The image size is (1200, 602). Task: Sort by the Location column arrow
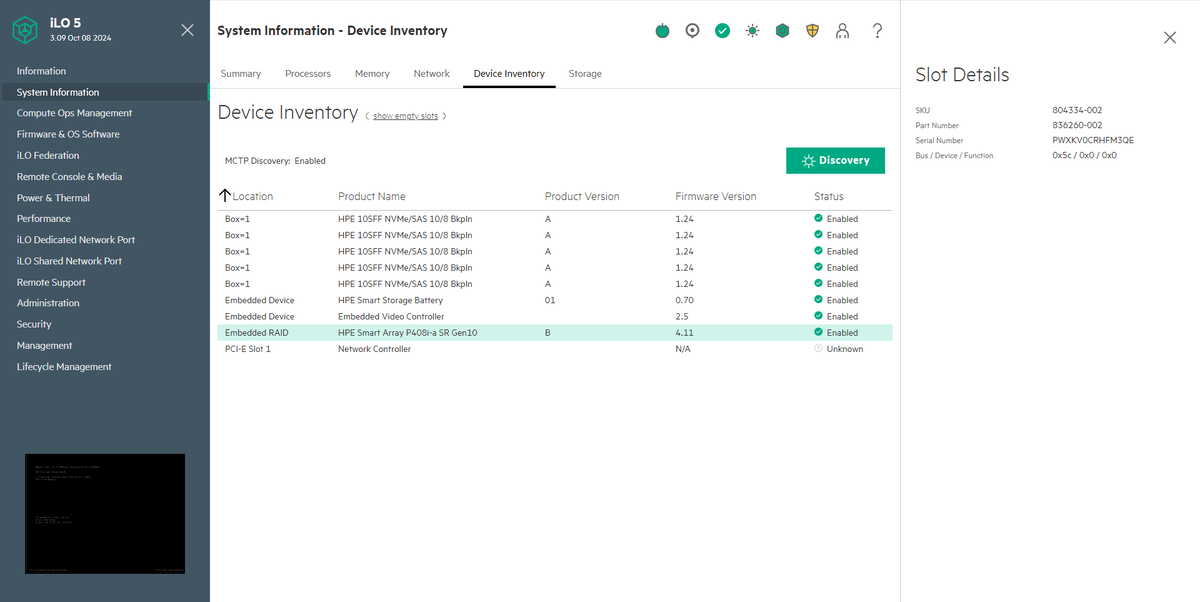coord(225,196)
